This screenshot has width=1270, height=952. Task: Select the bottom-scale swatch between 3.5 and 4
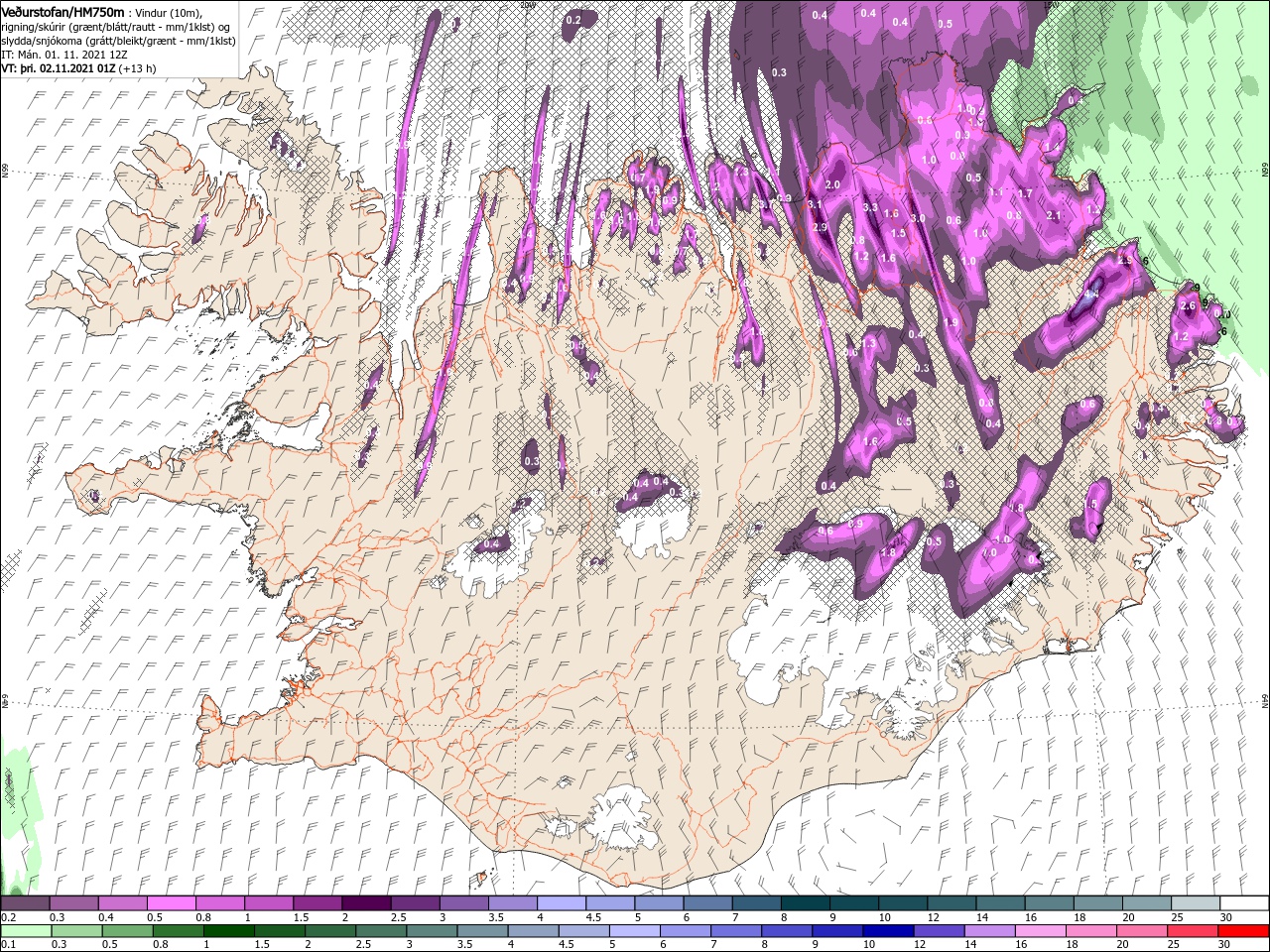click(482, 931)
